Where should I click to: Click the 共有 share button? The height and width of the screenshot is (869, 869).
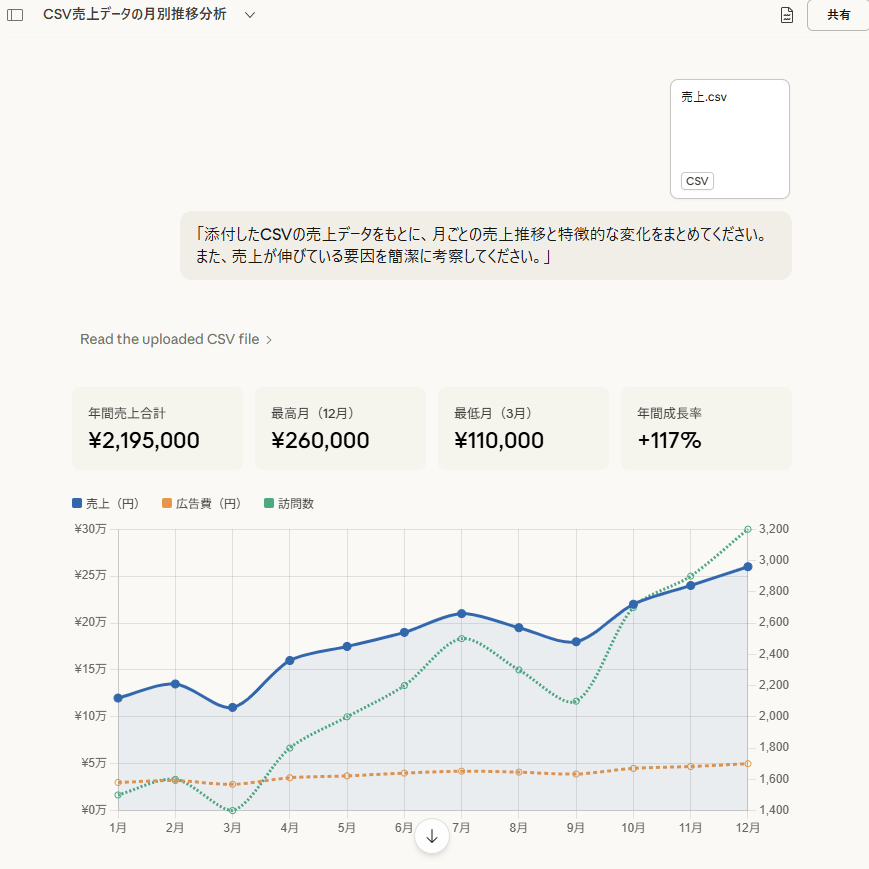point(838,15)
